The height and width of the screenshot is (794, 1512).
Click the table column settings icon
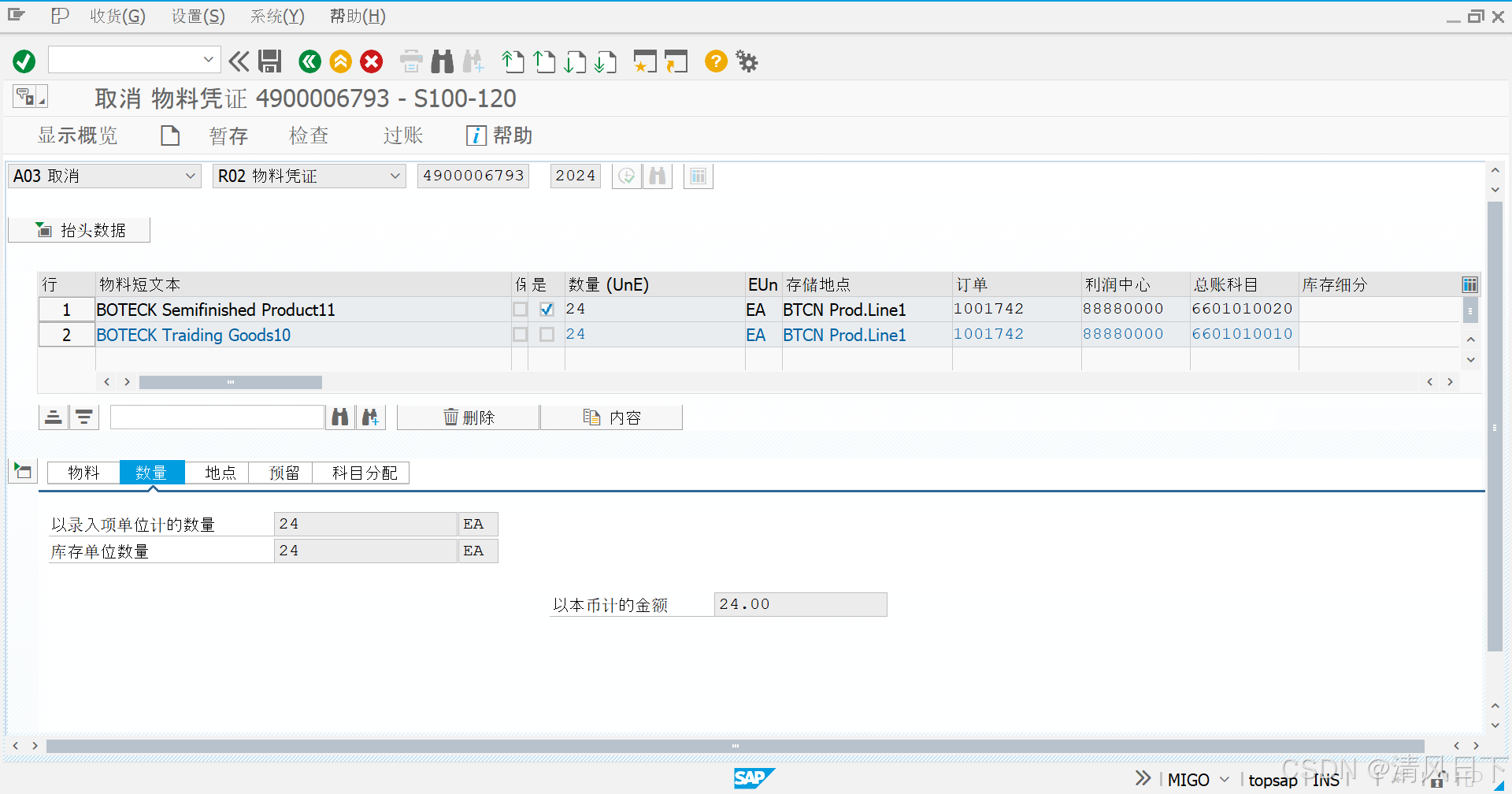tap(1469, 284)
